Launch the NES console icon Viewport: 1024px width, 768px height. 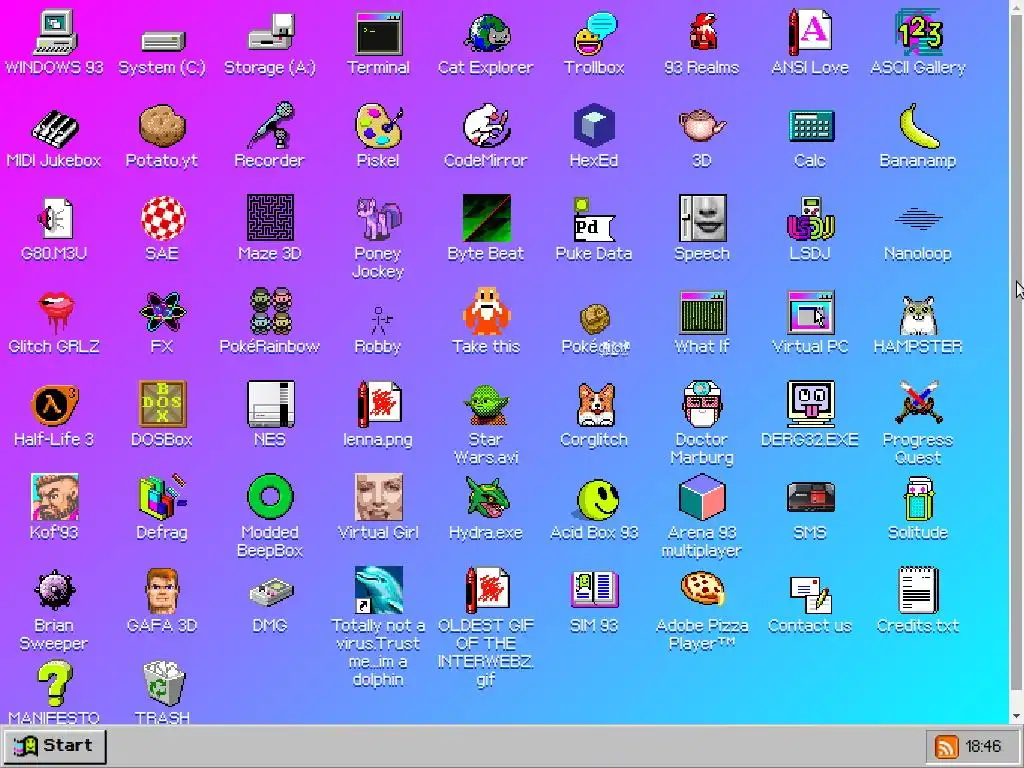tap(270, 404)
